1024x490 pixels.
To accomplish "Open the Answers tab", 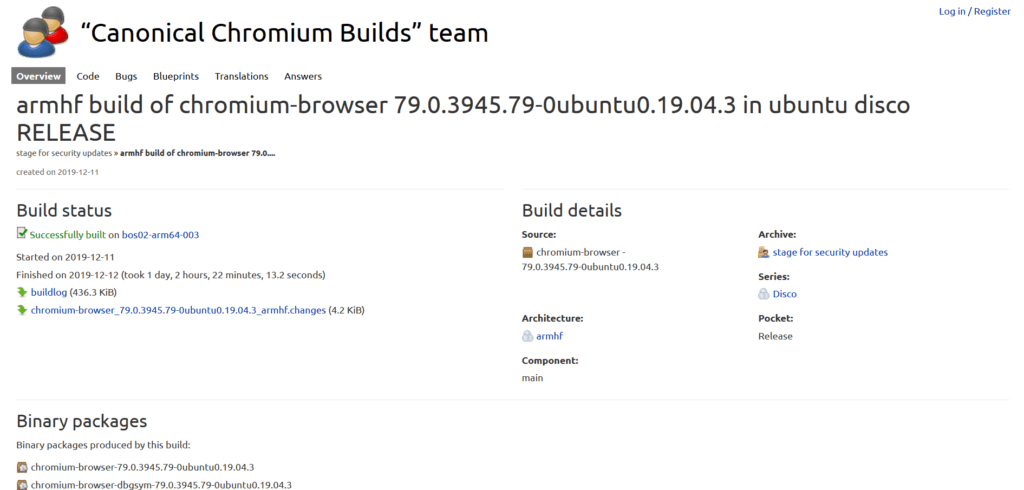I will [x=303, y=76].
